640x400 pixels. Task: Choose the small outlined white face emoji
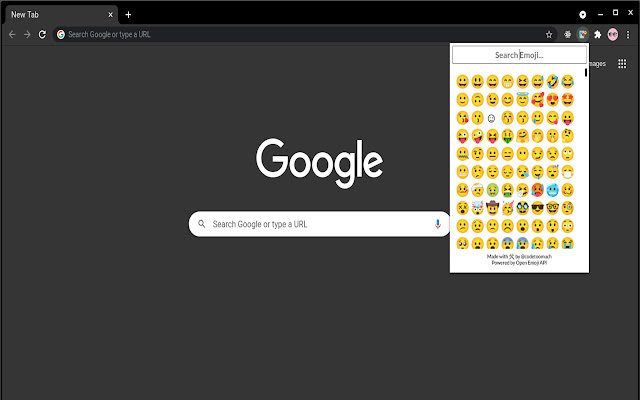click(492, 118)
